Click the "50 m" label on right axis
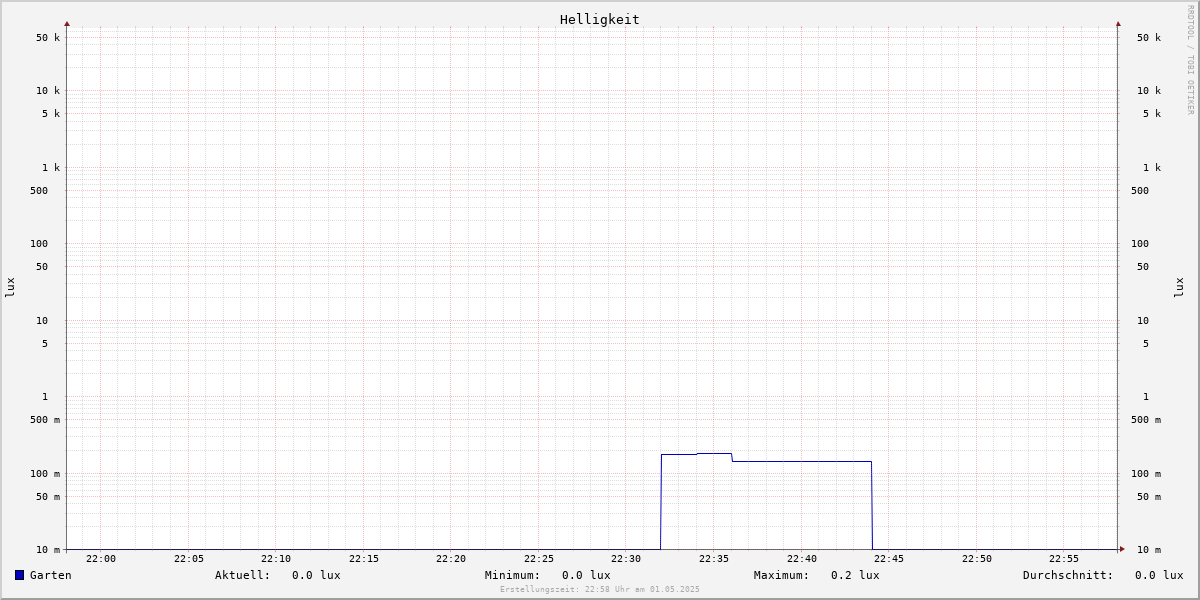 (1149, 497)
